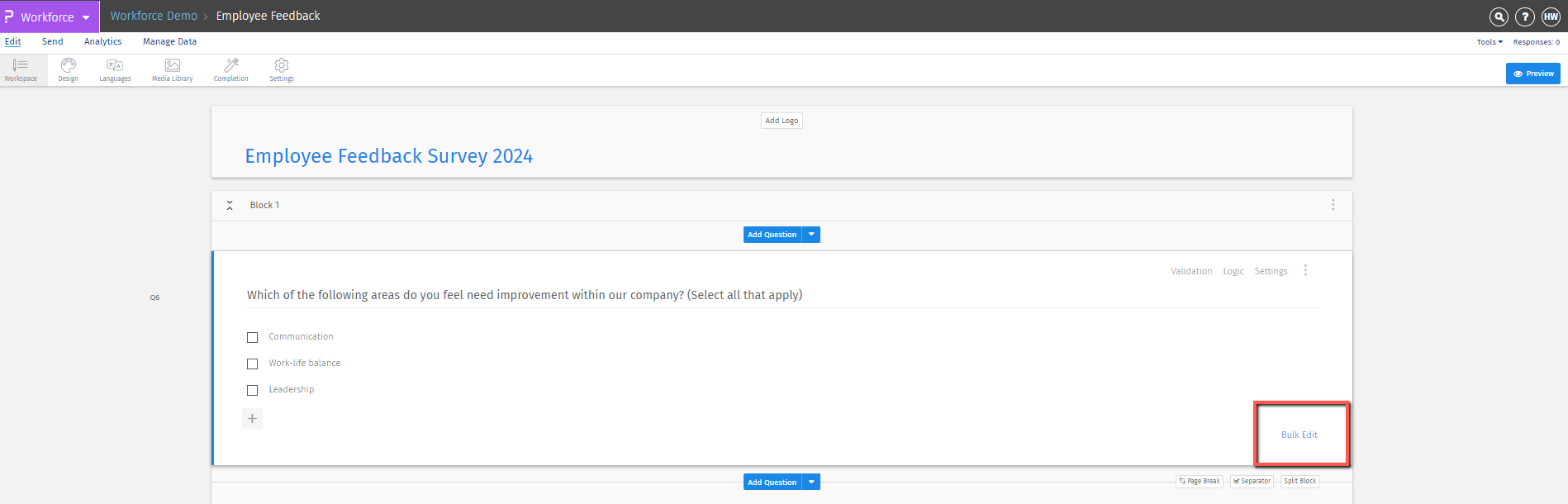Check the Work-life balance checkbox
Screen dimensions: 1568x504
pos(253,364)
